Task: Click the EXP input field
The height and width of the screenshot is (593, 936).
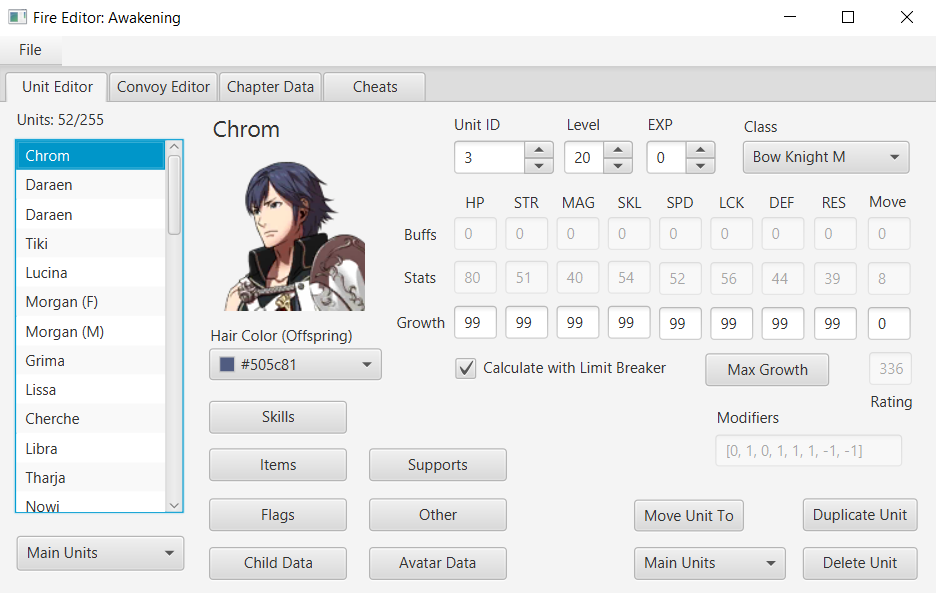Action: coord(666,158)
